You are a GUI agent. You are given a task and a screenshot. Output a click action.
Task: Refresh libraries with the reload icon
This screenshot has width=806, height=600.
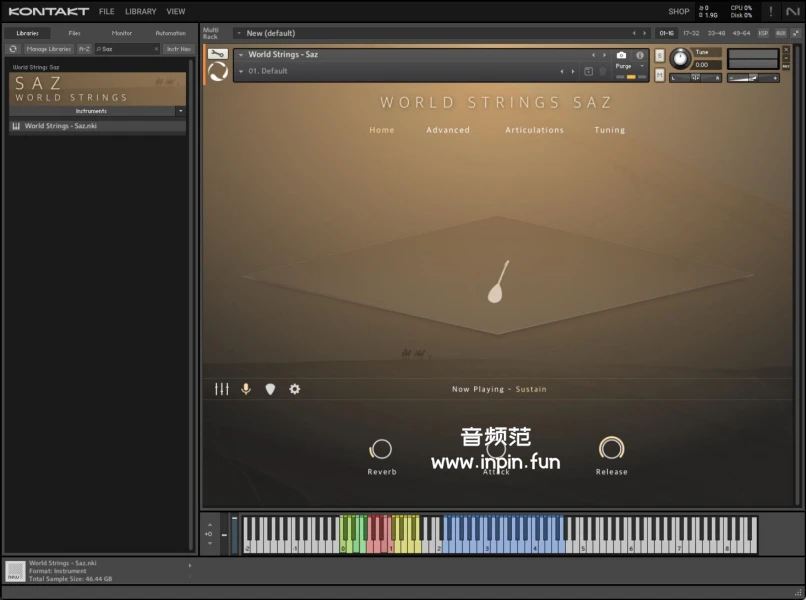click(13, 49)
